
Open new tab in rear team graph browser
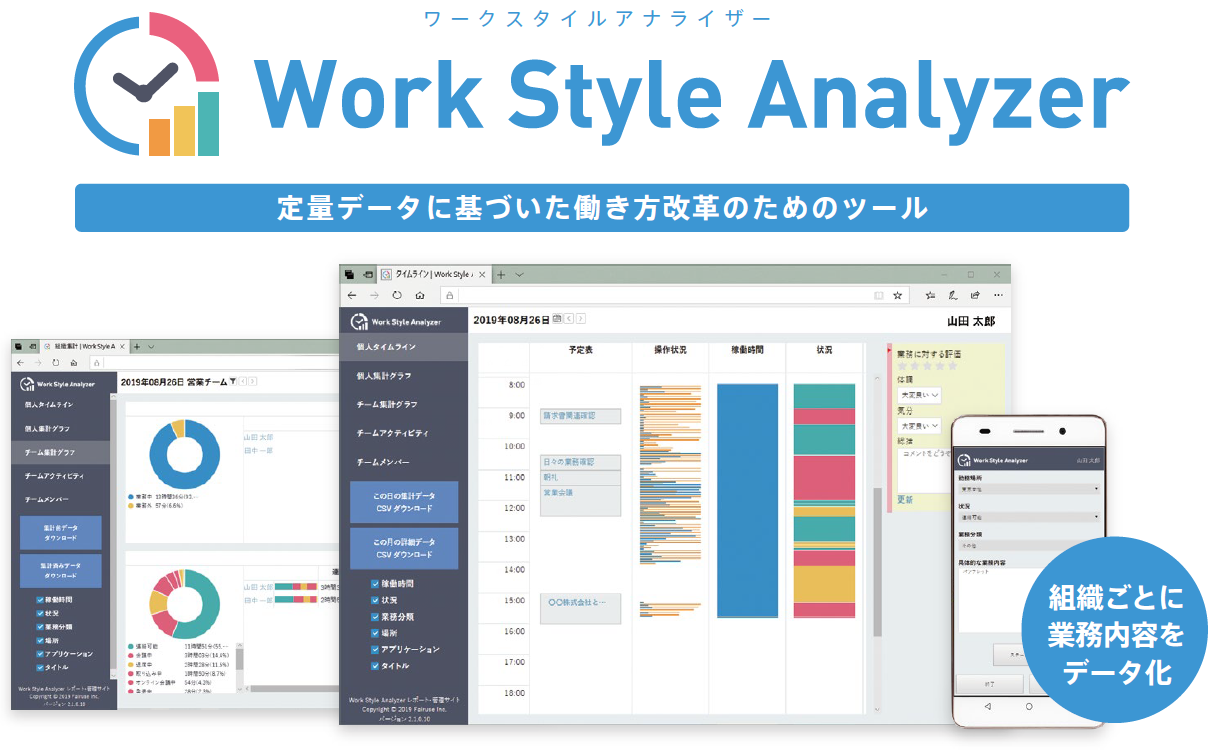point(137,346)
